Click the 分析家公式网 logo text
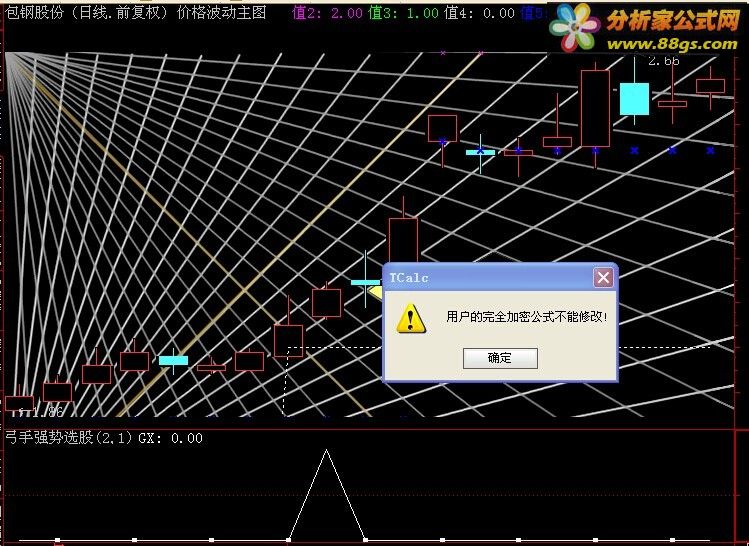The image size is (749, 546). pos(673,20)
